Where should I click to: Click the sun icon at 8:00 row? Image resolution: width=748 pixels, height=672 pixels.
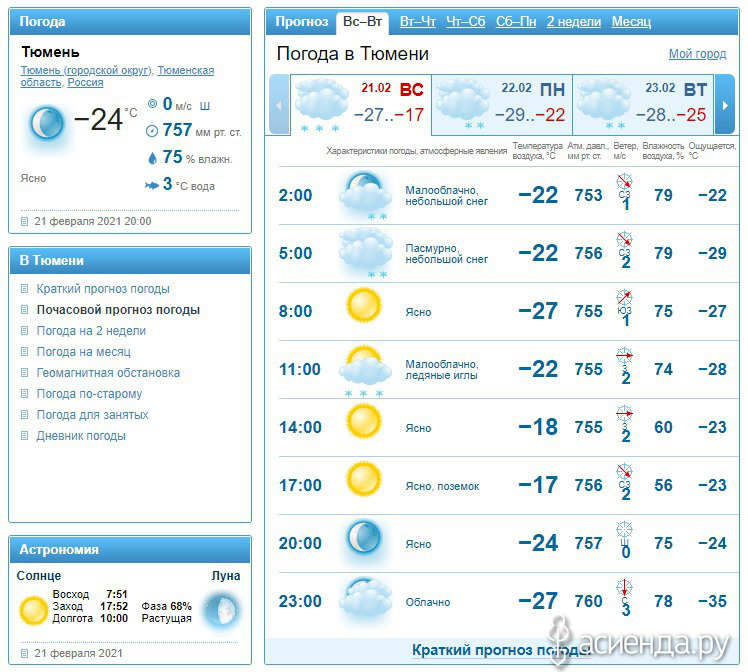tap(364, 306)
